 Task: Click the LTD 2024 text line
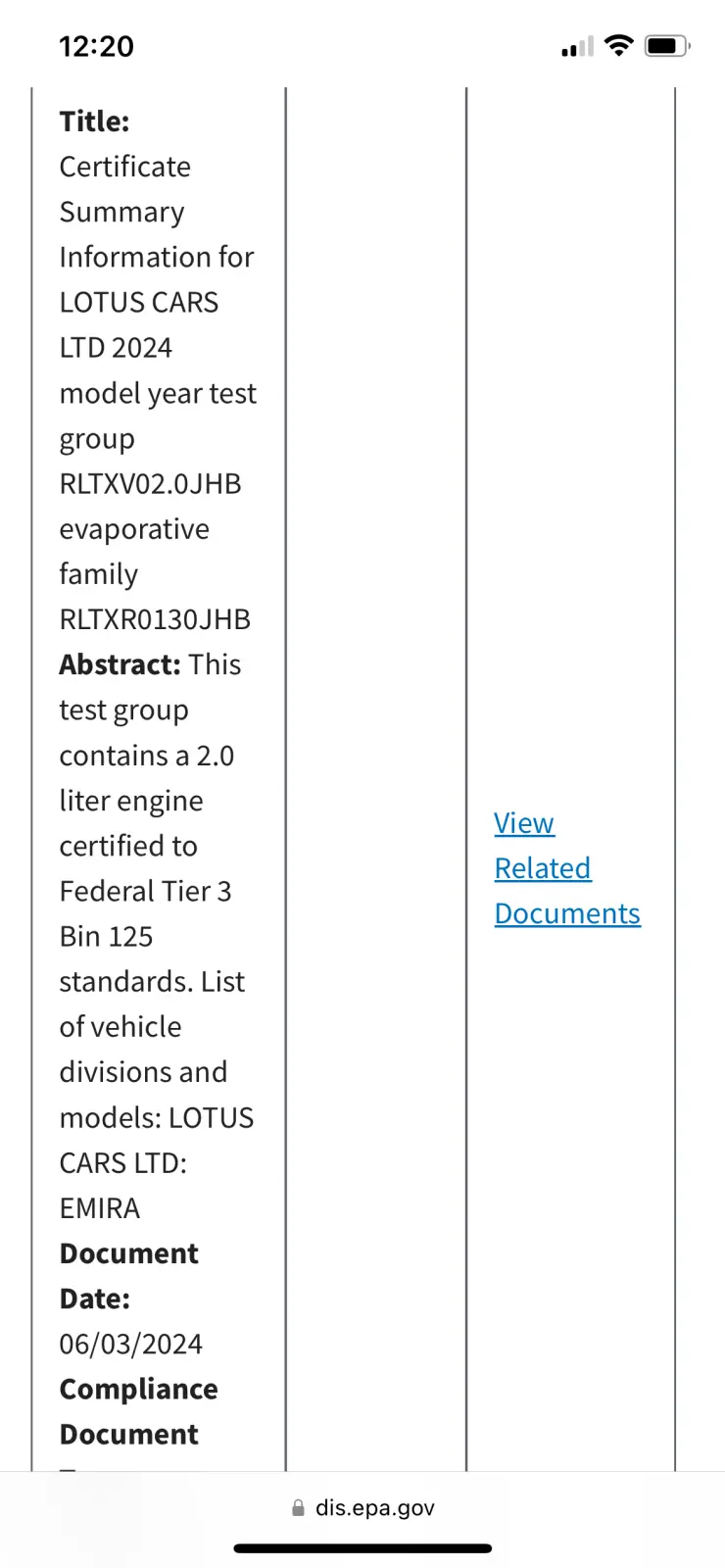(116, 348)
